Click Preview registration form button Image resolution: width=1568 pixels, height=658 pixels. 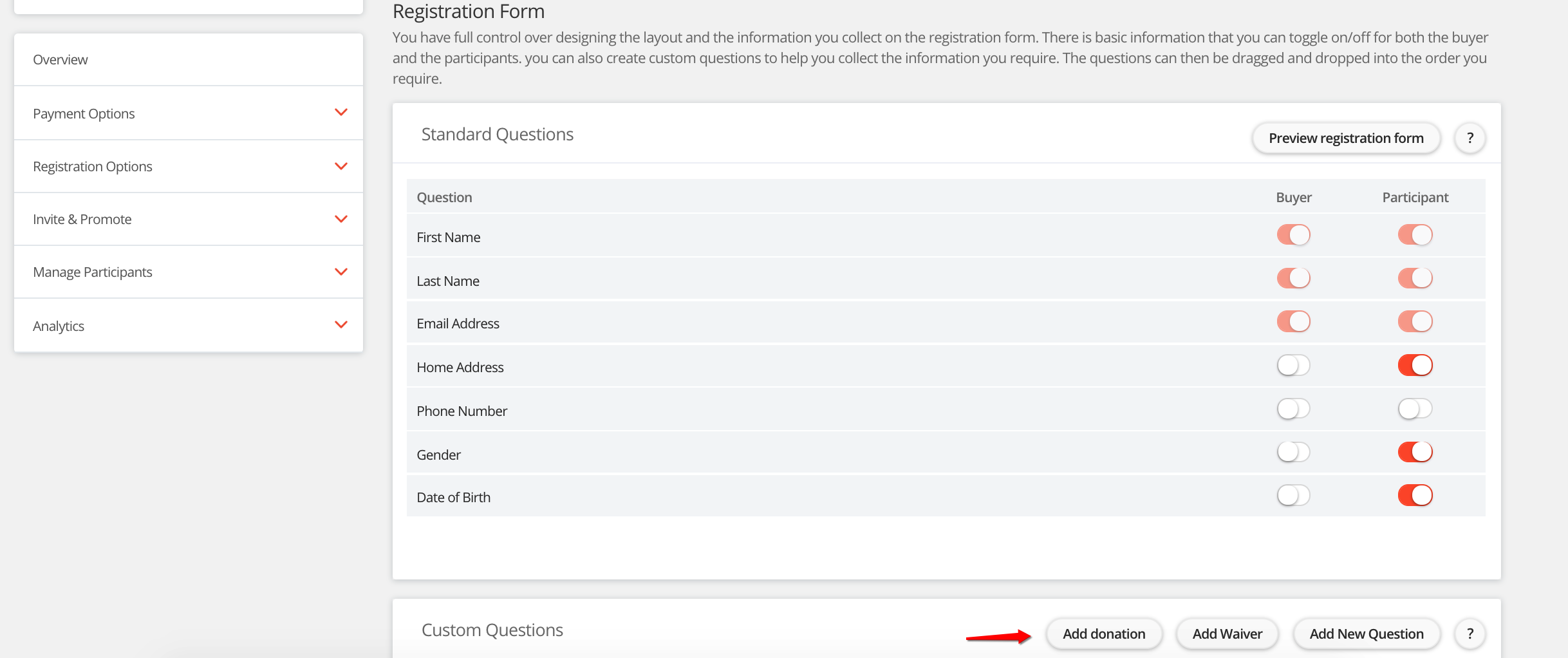[x=1346, y=138]
